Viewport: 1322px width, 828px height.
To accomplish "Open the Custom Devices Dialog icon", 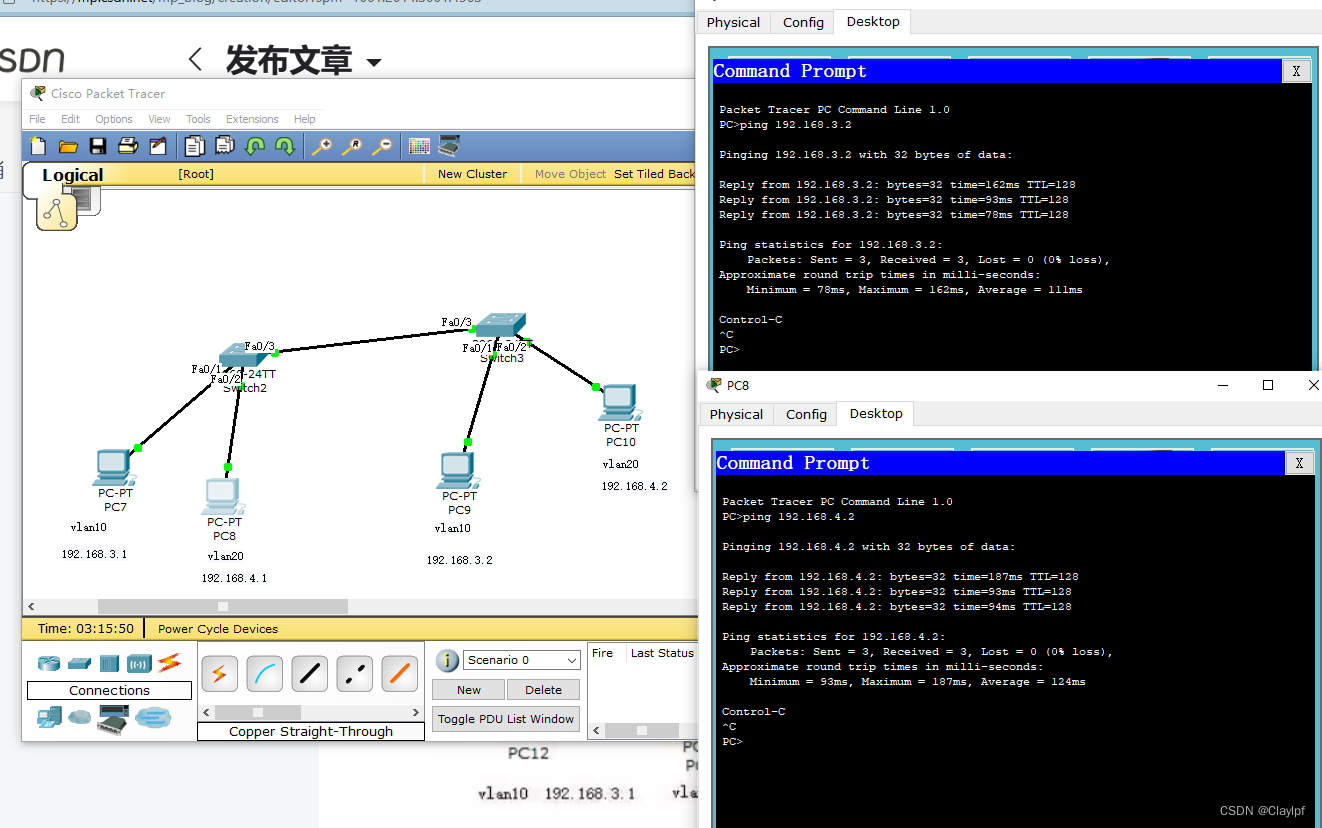I will click(449, 146).
